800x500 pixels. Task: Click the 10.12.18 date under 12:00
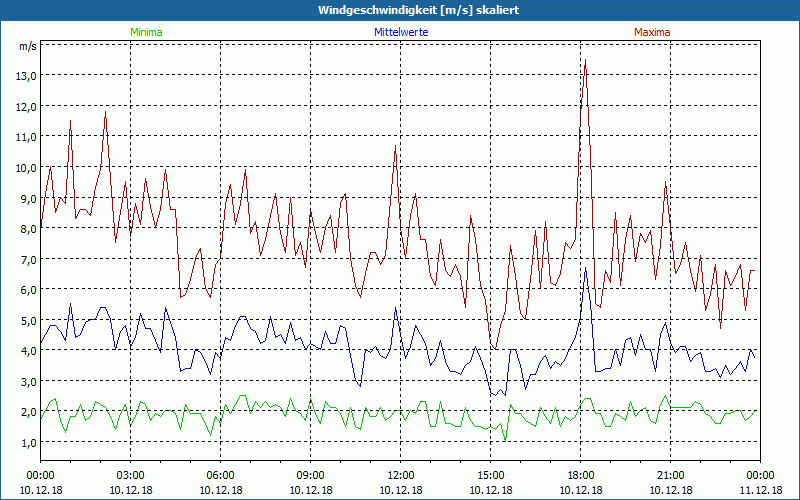[401, 490]
